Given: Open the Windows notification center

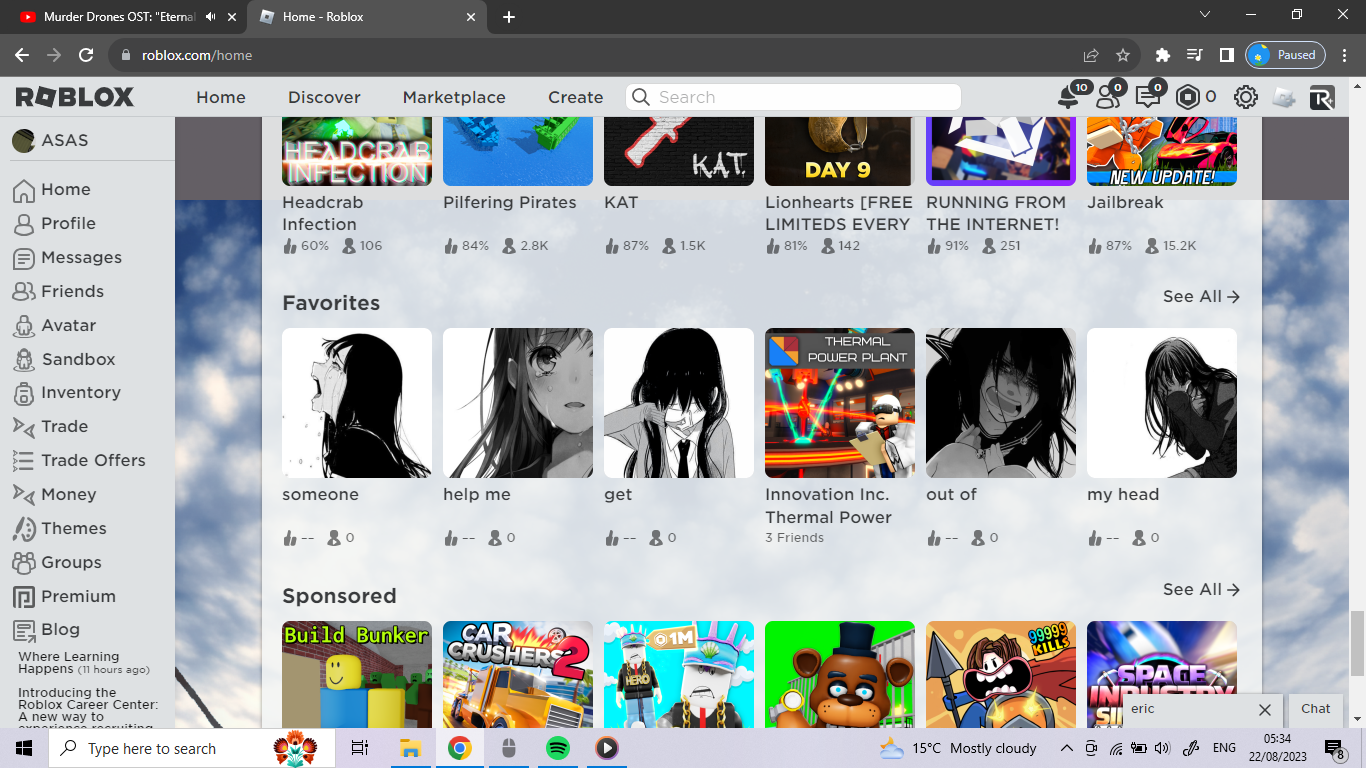Looking at the screenshot, I should tap(1335, 748).
